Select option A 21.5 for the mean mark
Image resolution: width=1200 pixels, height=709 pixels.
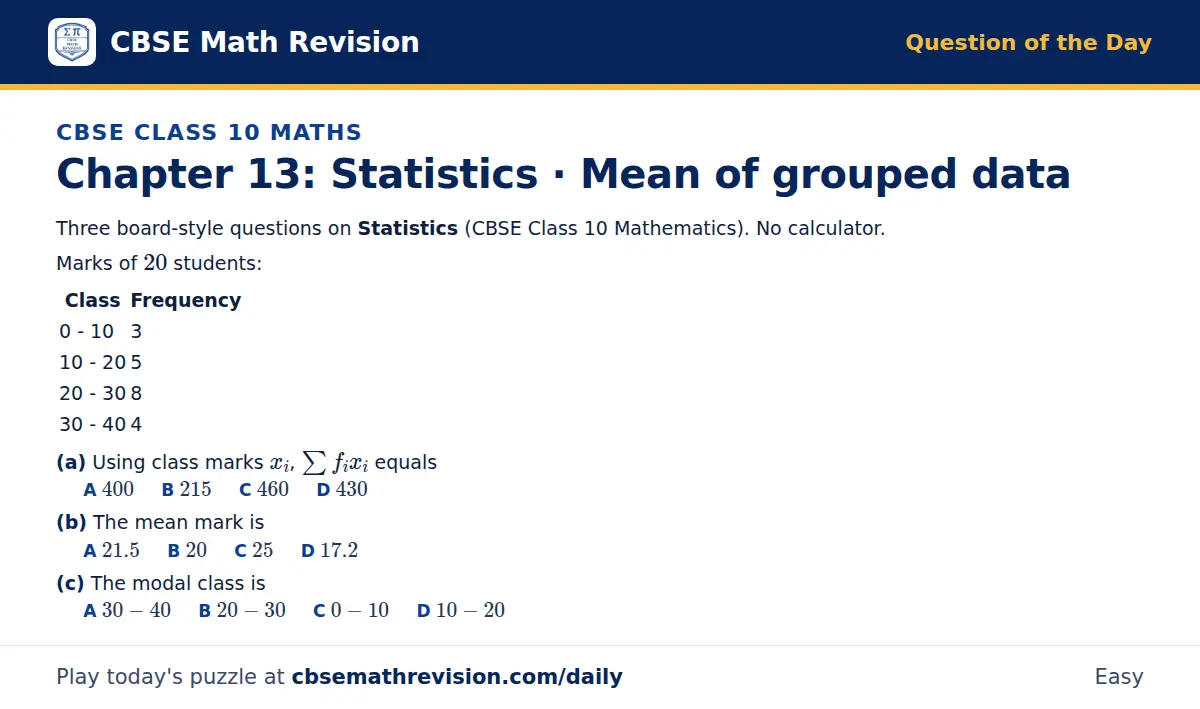[x=112, y=550]
